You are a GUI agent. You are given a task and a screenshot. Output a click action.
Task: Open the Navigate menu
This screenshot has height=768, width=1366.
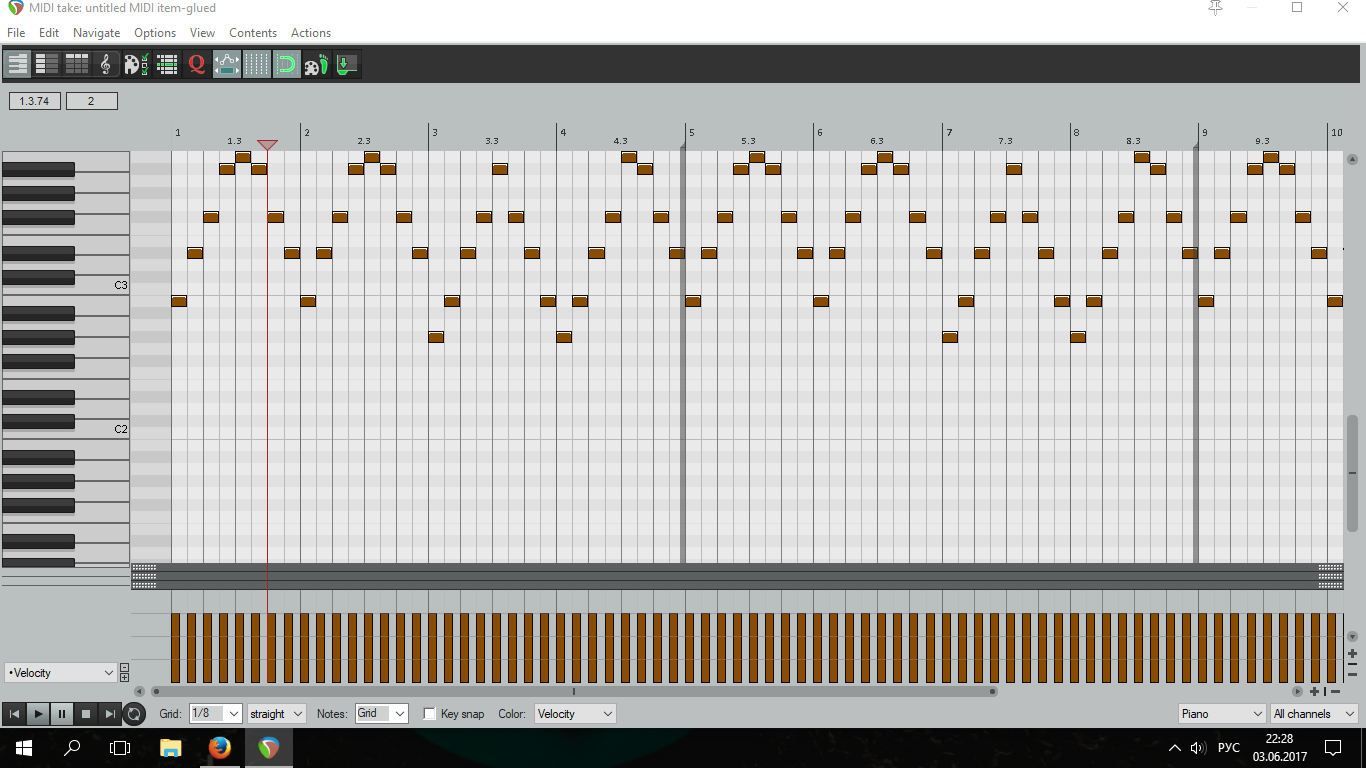tap(97, 33)
